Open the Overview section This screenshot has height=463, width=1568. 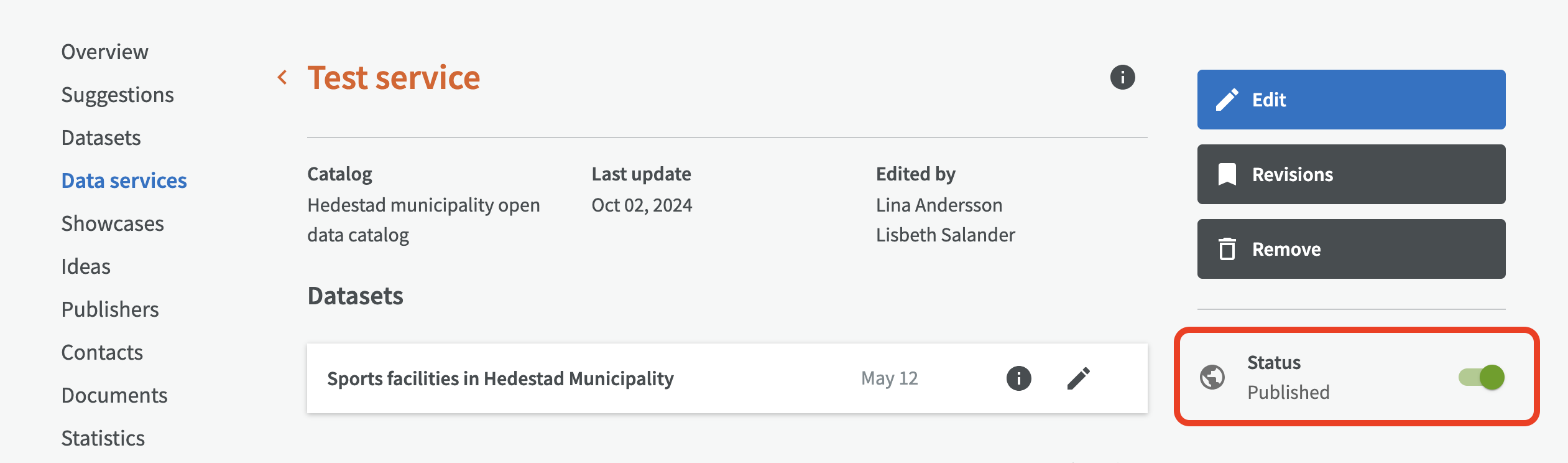pyautogui.click(x=104, y=52)
